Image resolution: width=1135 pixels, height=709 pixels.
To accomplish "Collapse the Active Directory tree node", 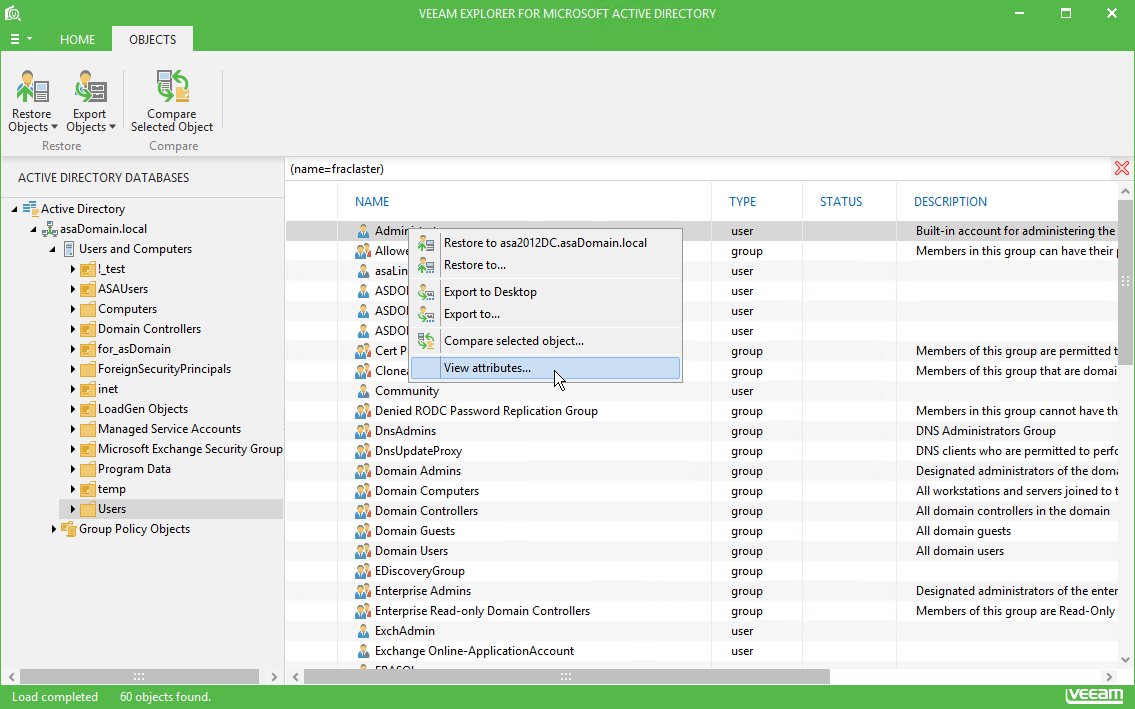I will tap(14, 209).
